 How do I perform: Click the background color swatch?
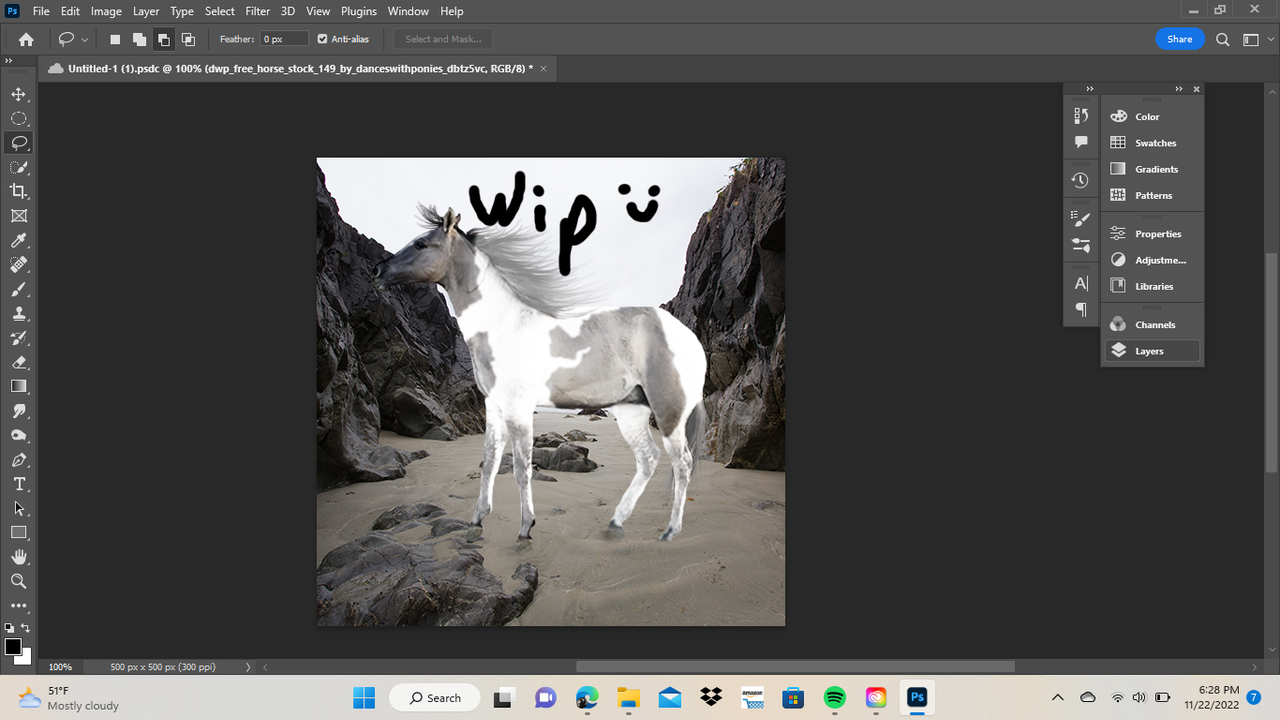[25, 657]
